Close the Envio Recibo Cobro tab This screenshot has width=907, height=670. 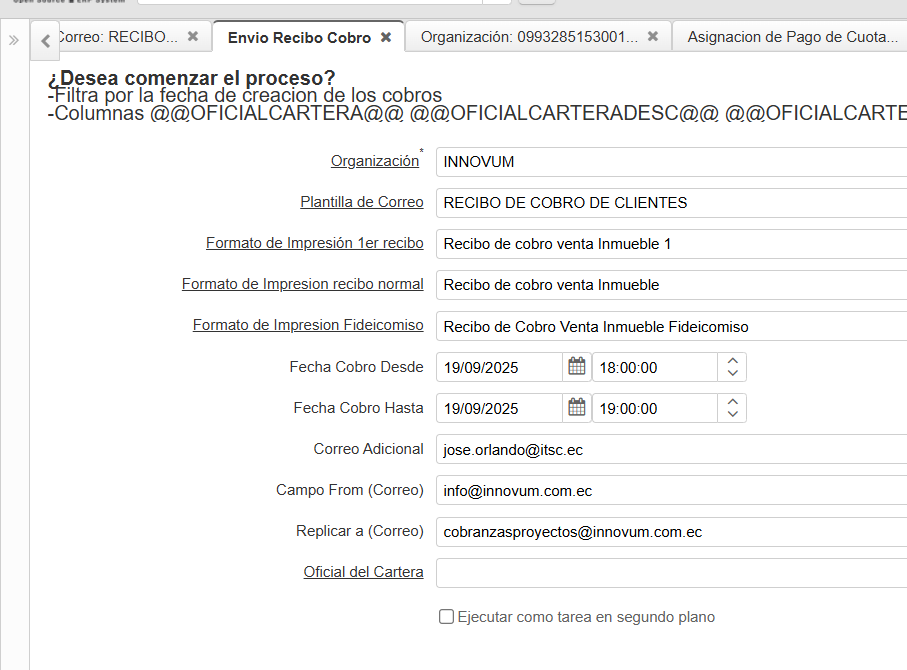(x=385, y=37)
